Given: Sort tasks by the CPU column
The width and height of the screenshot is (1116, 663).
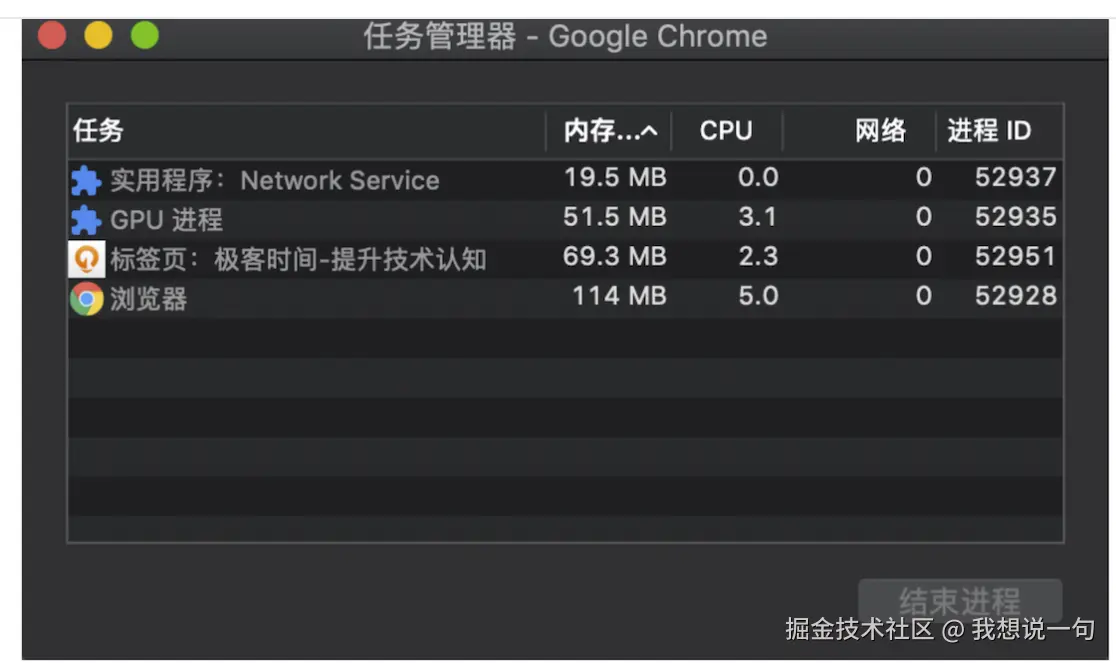Looking at the screenshot, I should tap(726, 131).
